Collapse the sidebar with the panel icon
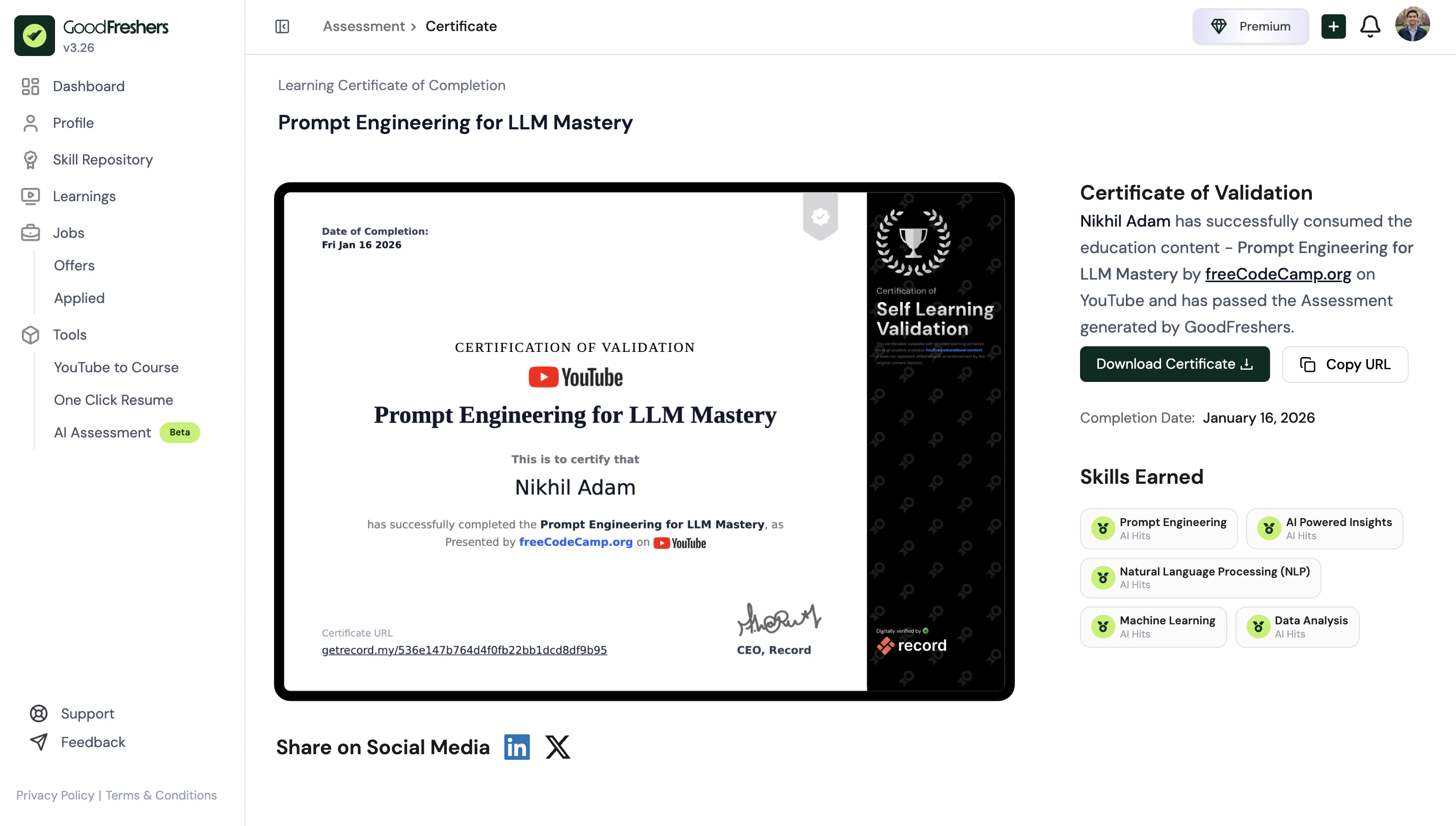The height and width of the screenshot is (826, 1456). (x=282, y=26)
